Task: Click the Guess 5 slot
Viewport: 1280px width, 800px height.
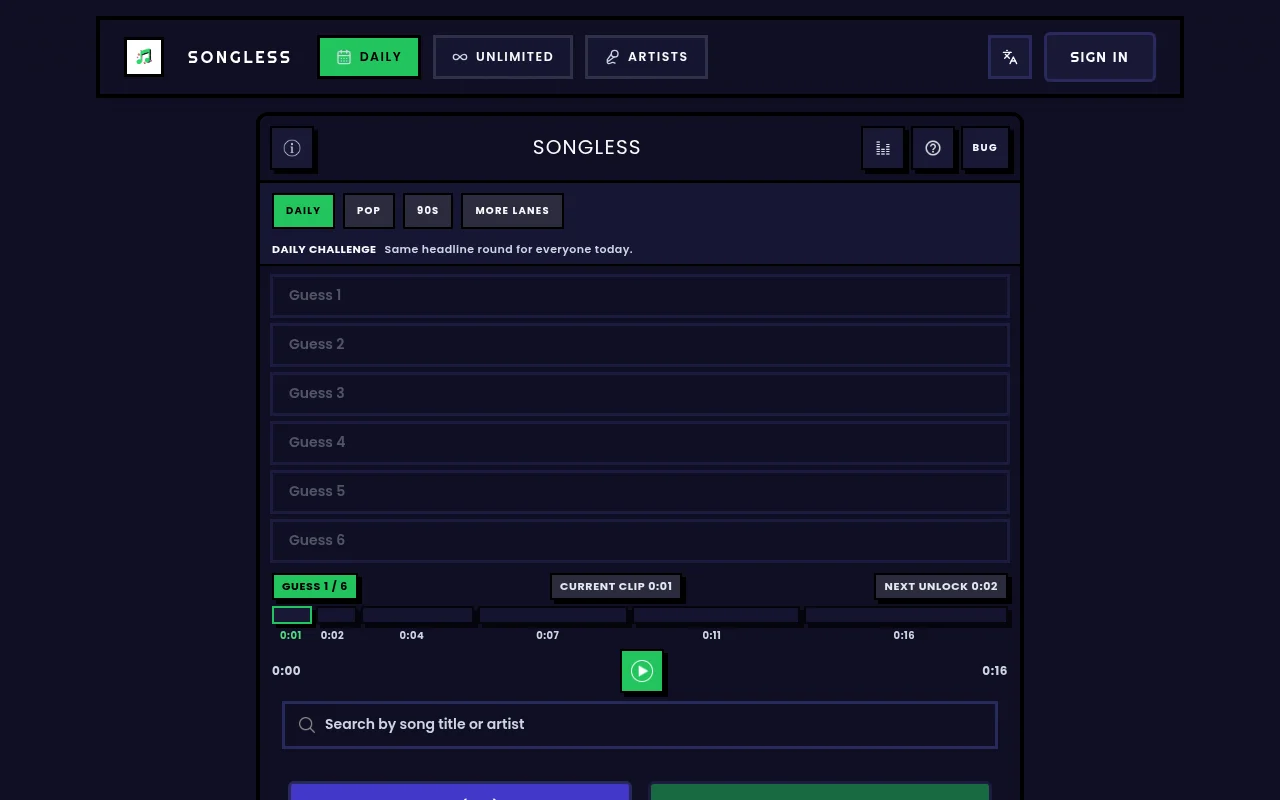Action: coord(640,492)
